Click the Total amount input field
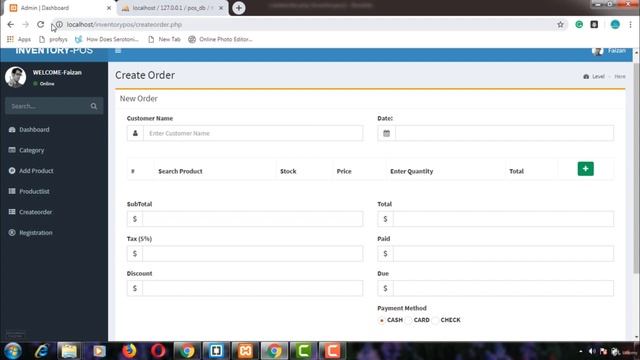640x360 pixels. 503,219
